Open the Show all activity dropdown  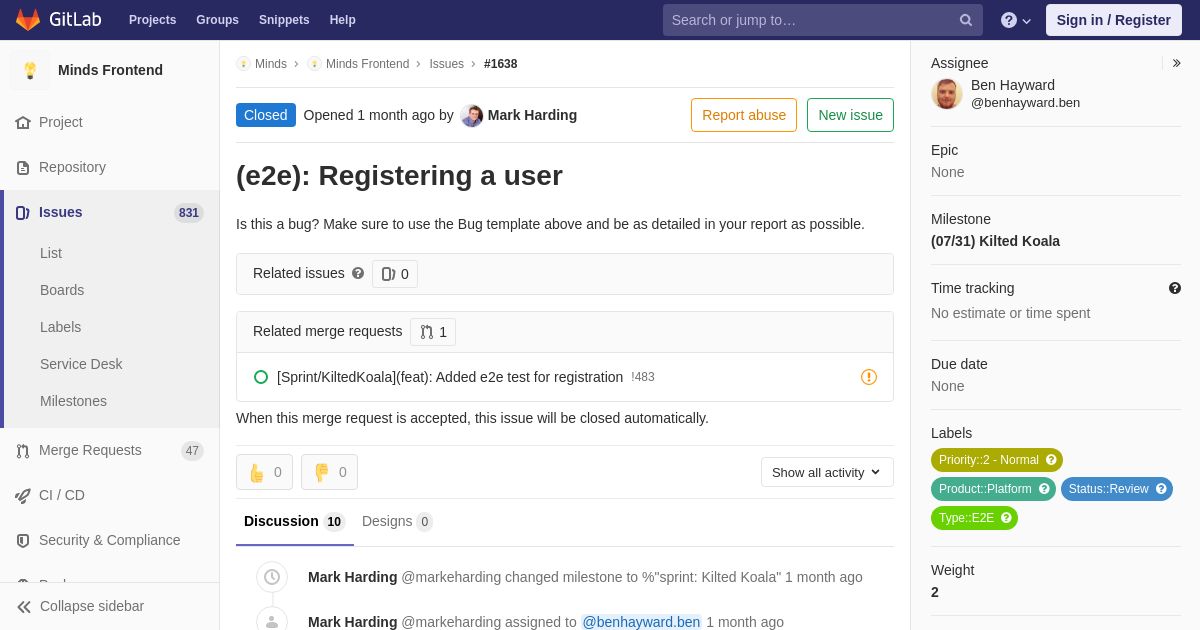pos(827,472)
